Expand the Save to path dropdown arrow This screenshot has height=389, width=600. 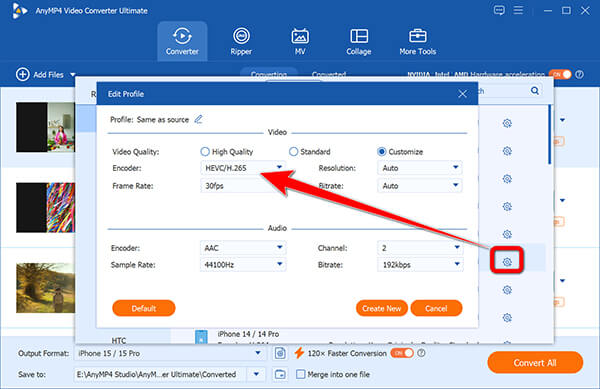(x=256, y=374)
